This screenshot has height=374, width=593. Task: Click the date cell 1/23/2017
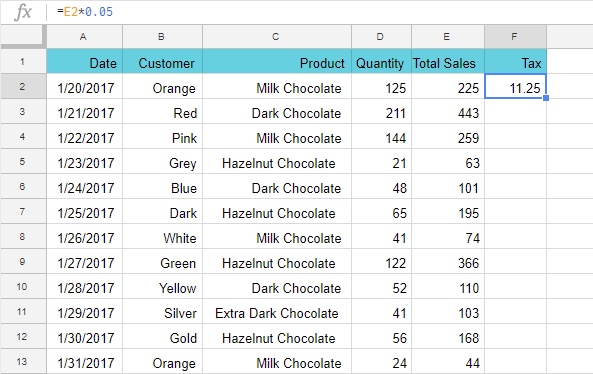tap(84, 161)
